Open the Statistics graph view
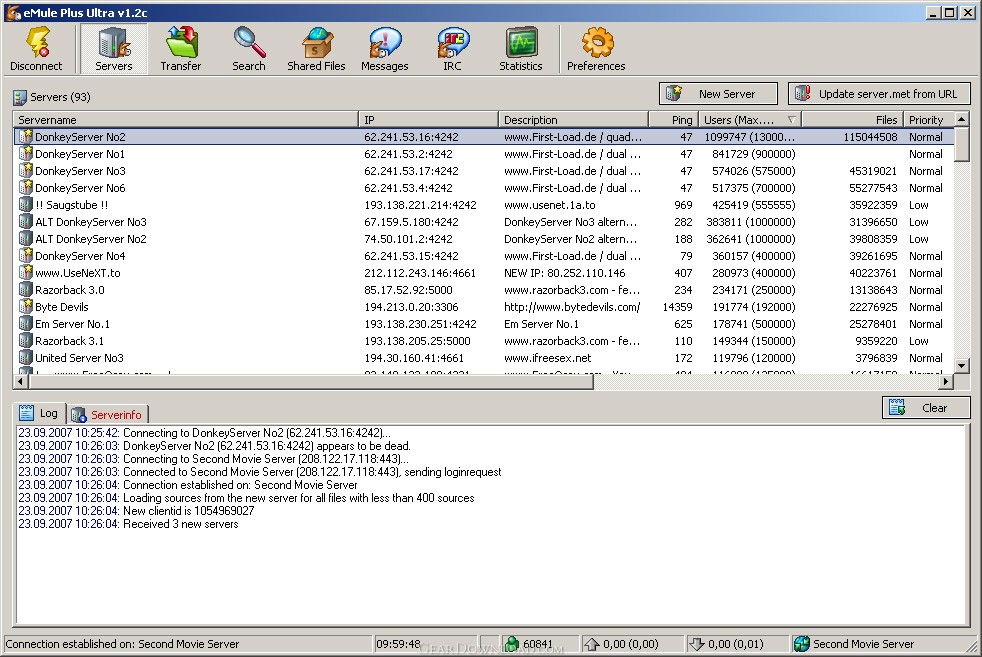The image size is (982, 657). click(x=520, y=49)
